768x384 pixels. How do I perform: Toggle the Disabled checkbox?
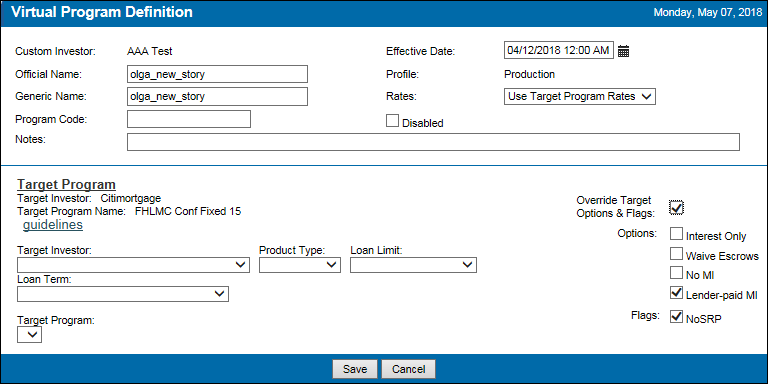[x=392, y=121]
